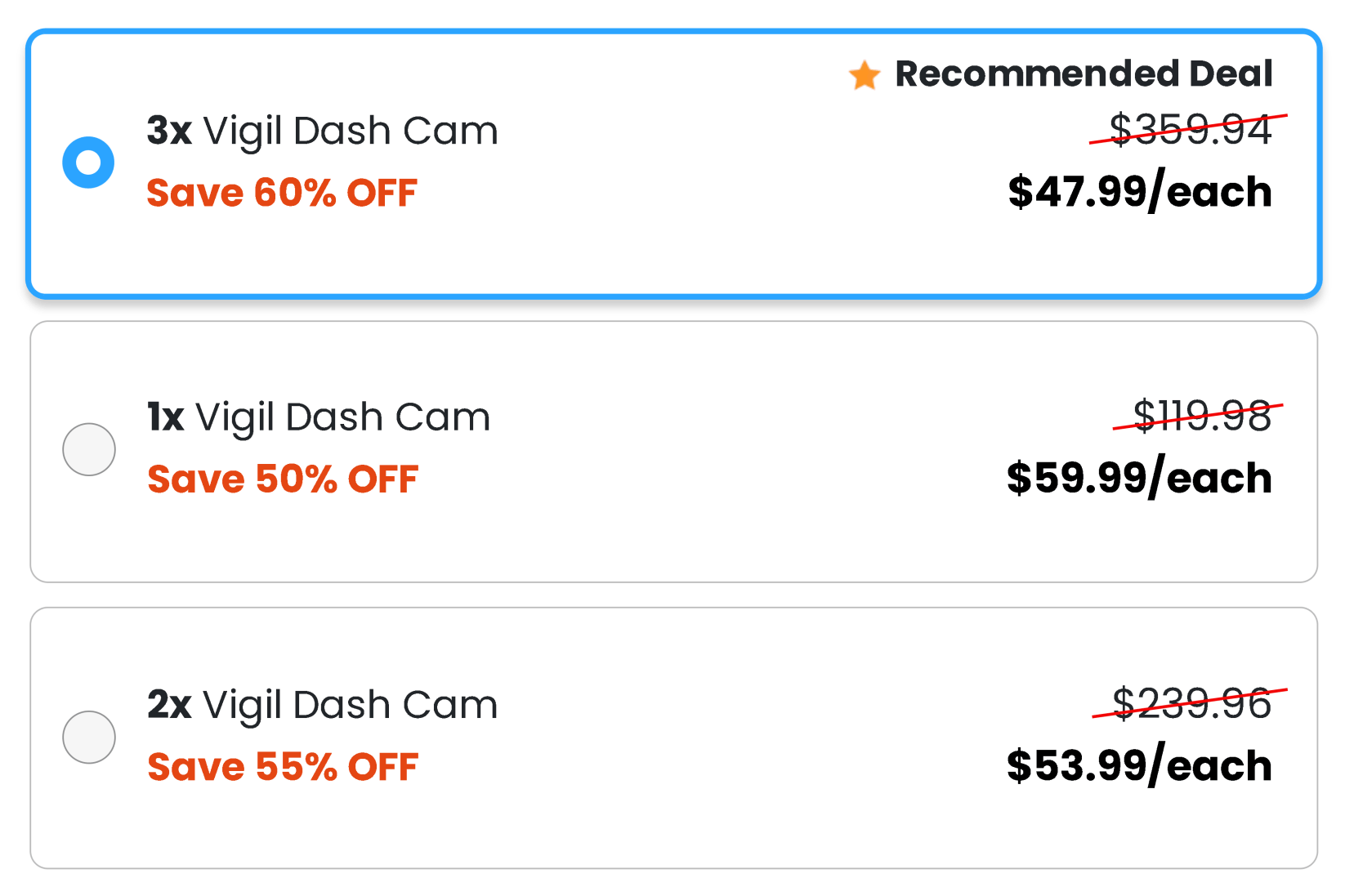Select the 3x Vigil Dash Cam radio button
Screen dimensions: 1345x896
pos(88,162)
